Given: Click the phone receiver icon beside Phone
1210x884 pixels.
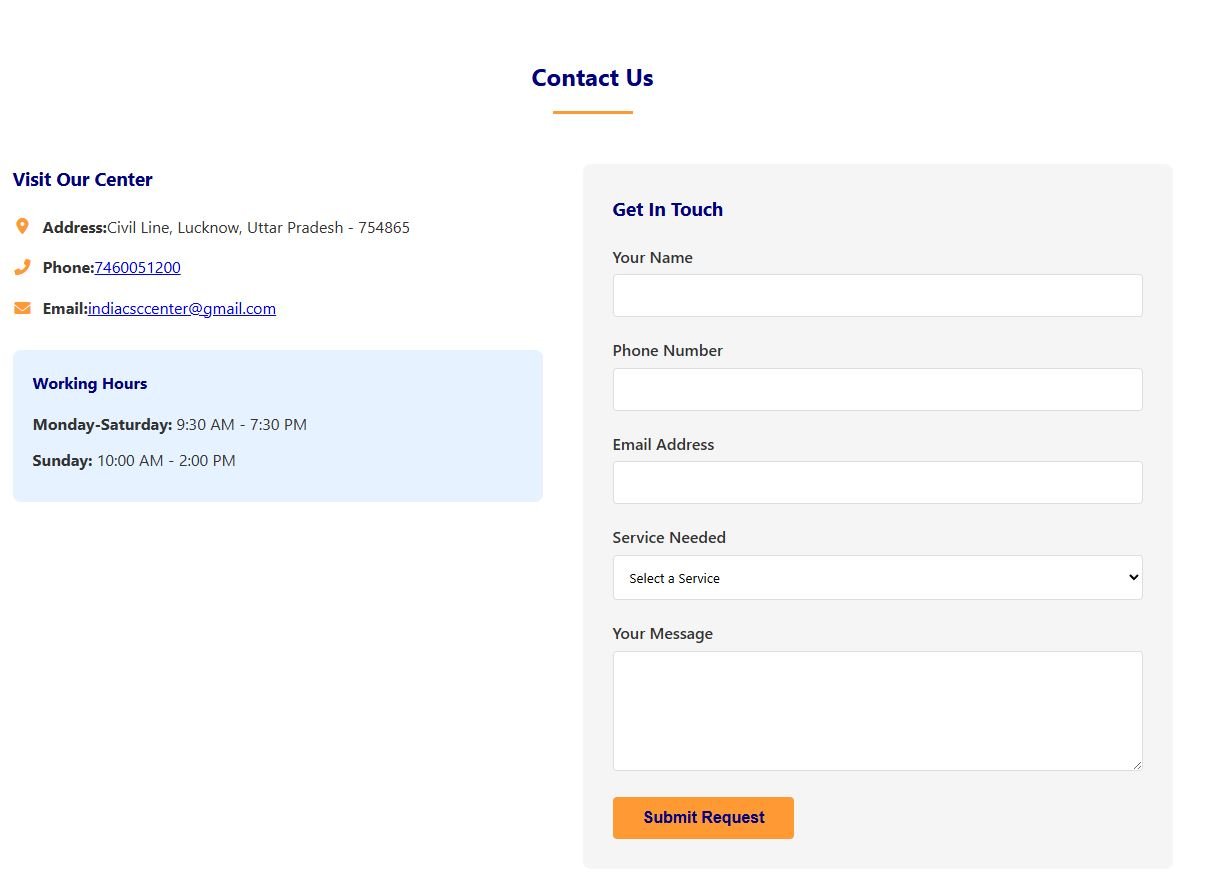Looking at the screenshot, I should (x=22, y=267).
